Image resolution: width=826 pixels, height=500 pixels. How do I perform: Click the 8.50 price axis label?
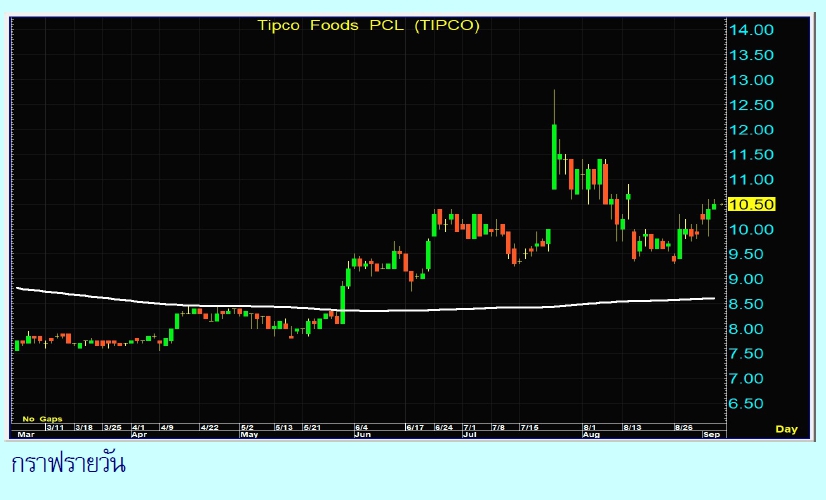pyautogui.click(x=746, y=304)
